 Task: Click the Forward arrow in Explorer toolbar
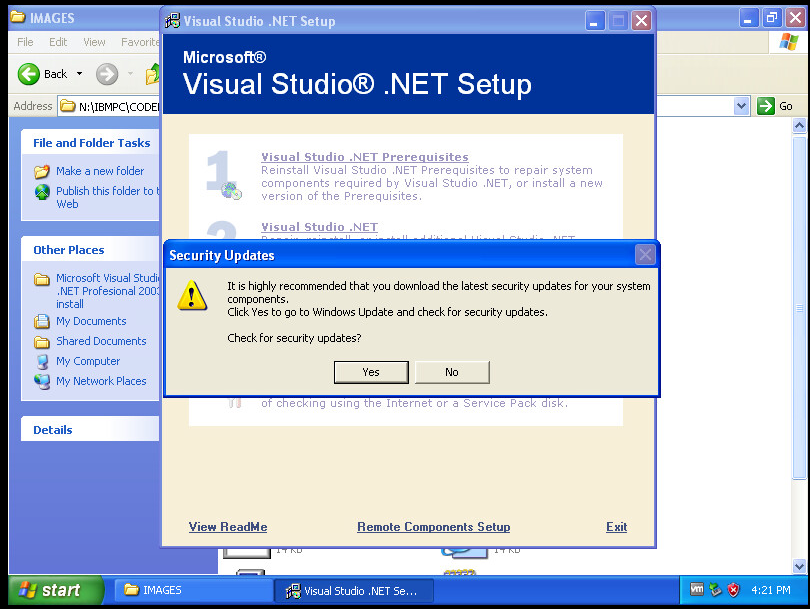107,74
